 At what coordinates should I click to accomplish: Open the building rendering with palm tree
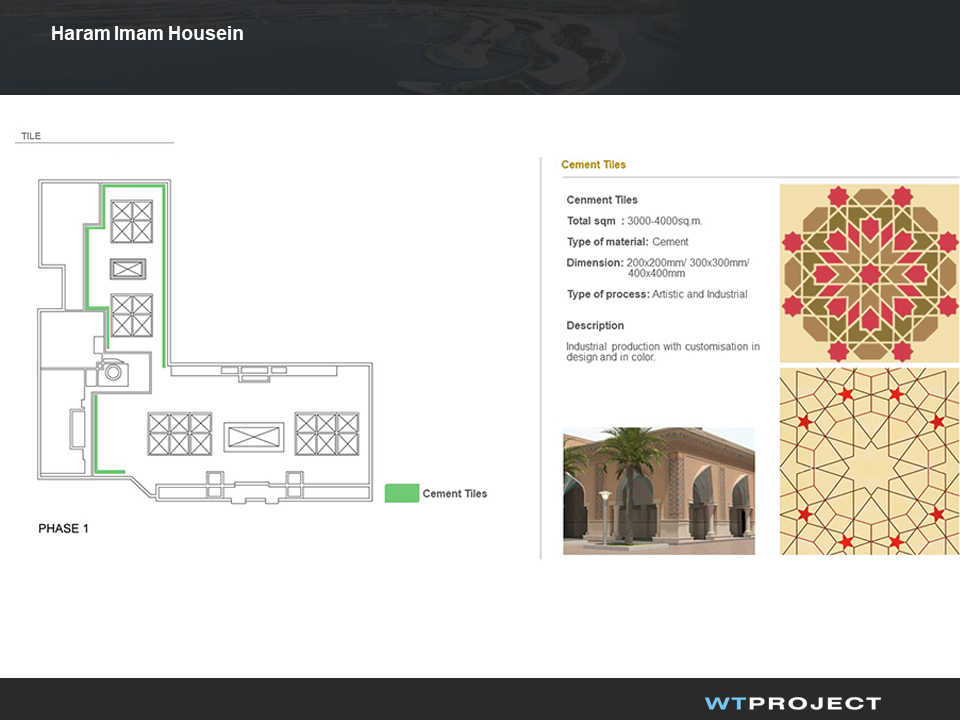659,491
